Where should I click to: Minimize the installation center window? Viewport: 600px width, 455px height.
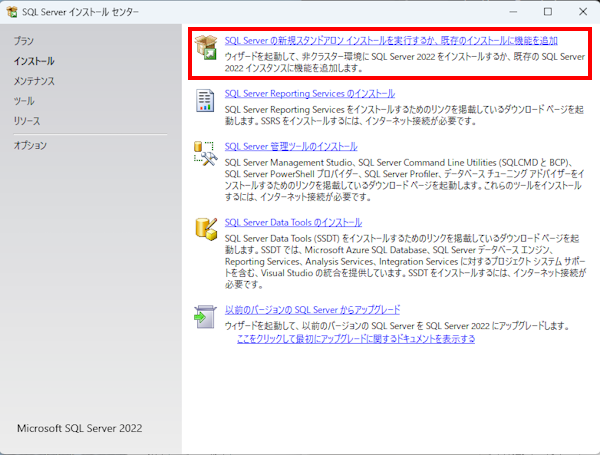coord(514,12)
